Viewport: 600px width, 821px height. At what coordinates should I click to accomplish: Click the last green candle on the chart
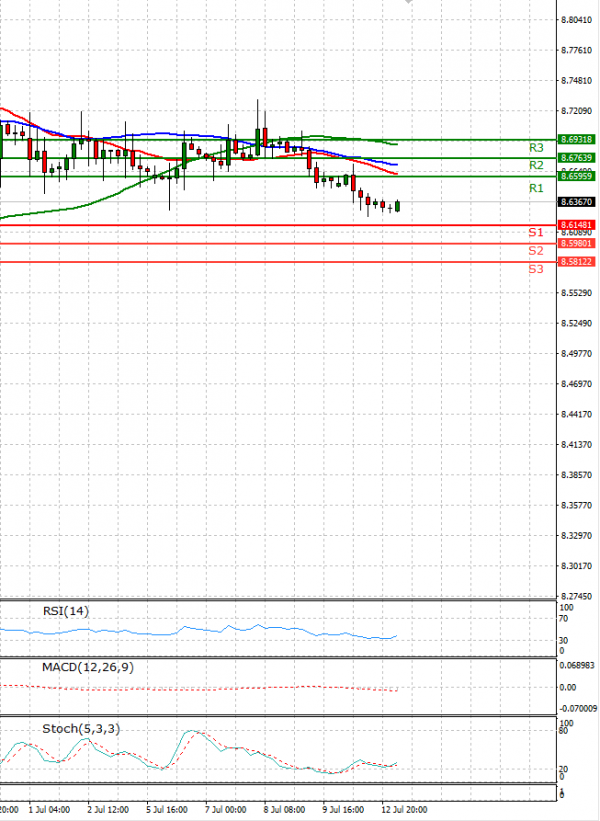398,206
